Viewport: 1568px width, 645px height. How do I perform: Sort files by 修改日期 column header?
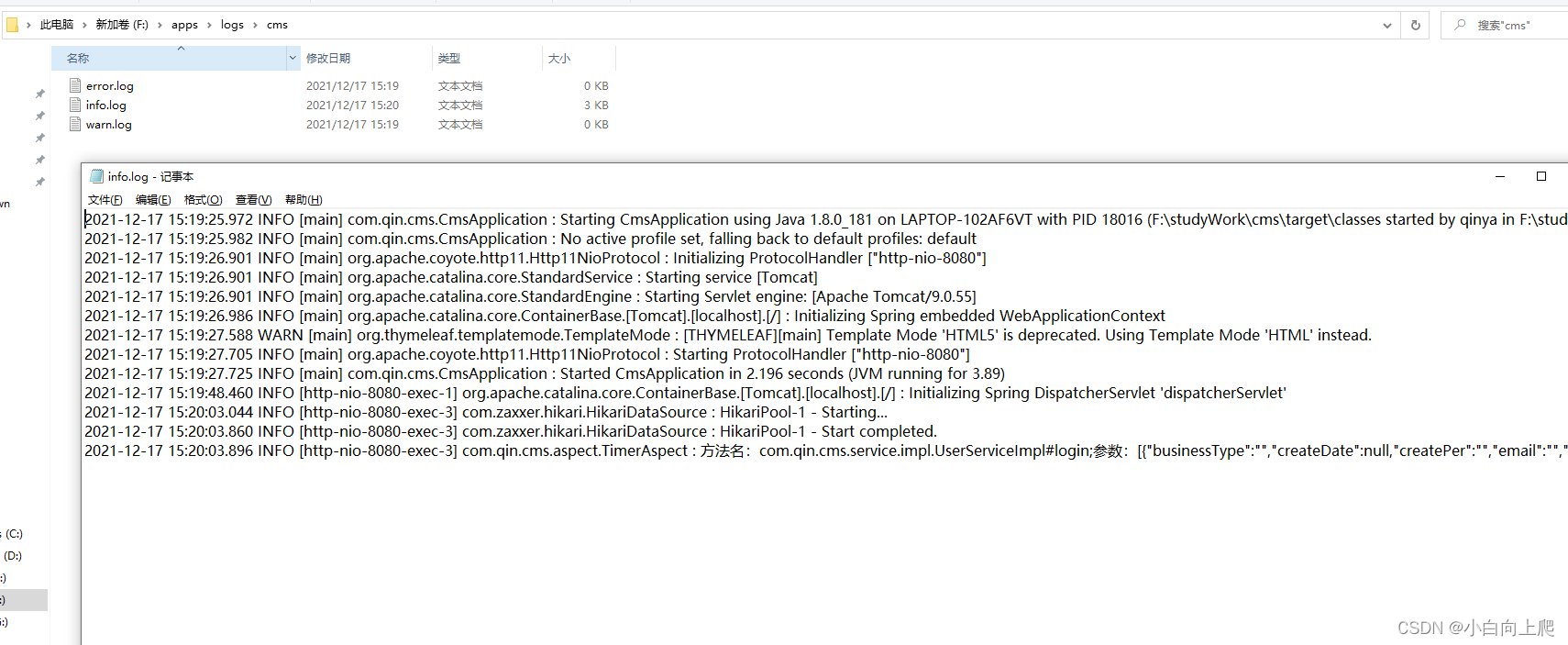(x=365, y=58)
